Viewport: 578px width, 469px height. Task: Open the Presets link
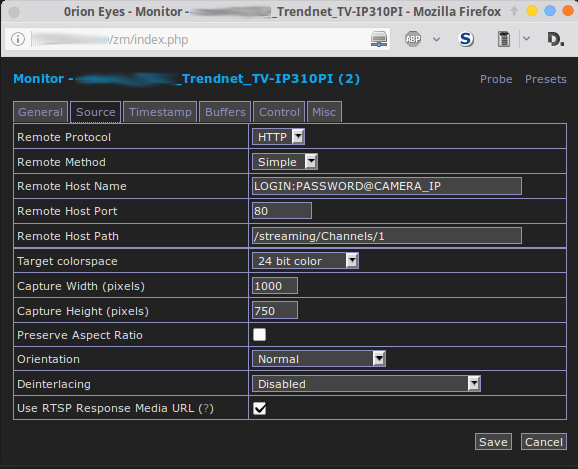pos(546,79)
